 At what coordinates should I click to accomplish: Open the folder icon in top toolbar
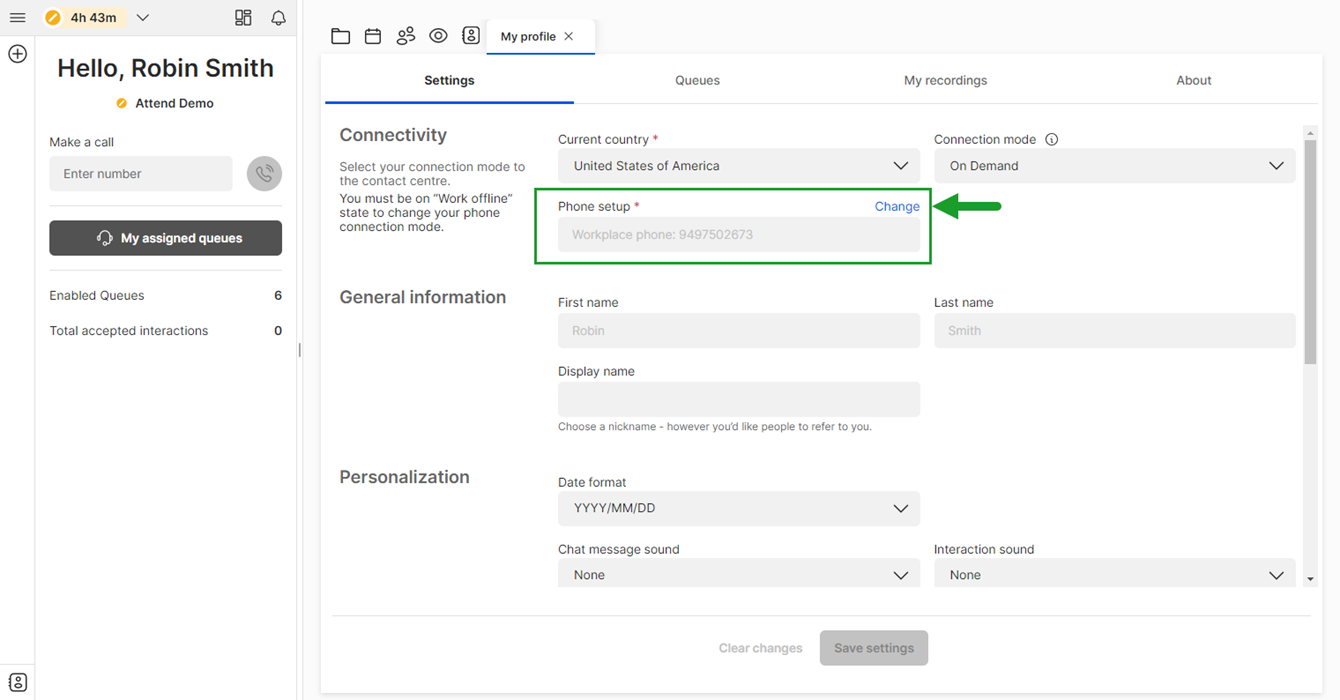340,36
